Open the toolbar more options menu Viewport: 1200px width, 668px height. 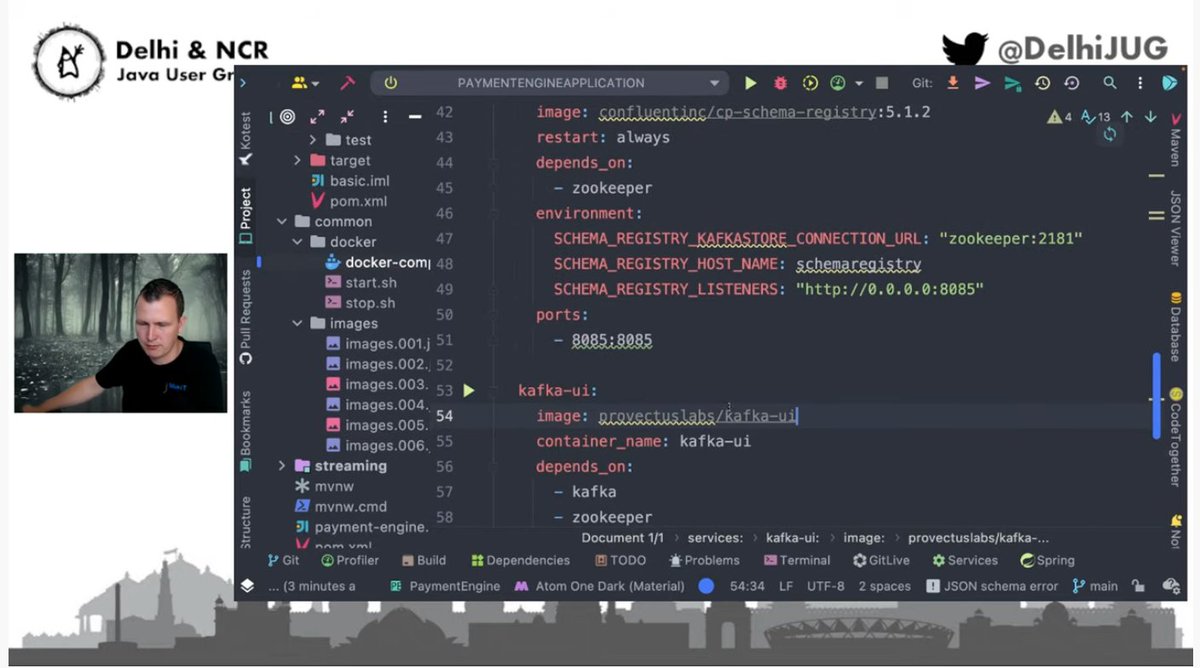1140,83
